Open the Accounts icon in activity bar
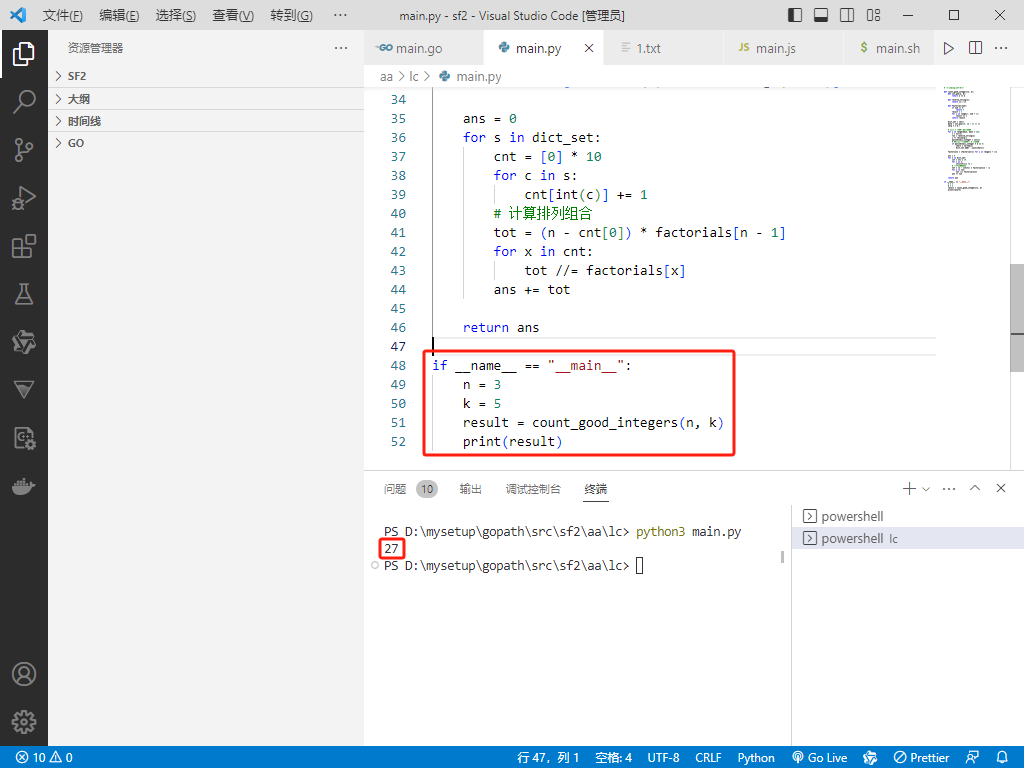 24,674
